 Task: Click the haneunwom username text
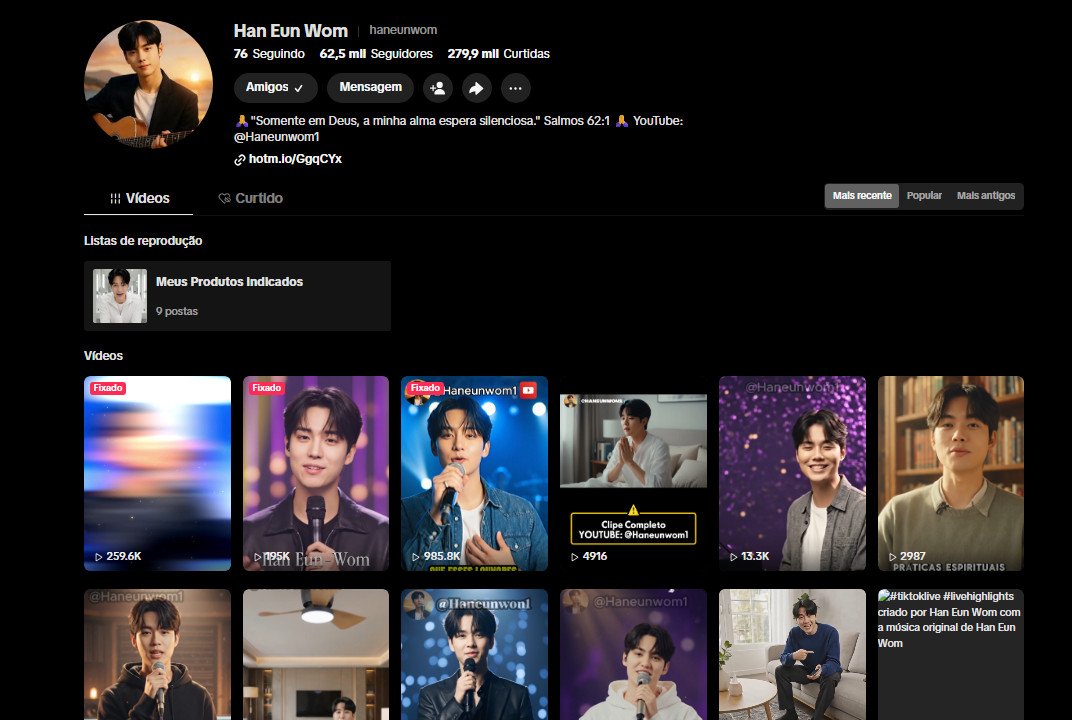(403, 30)
